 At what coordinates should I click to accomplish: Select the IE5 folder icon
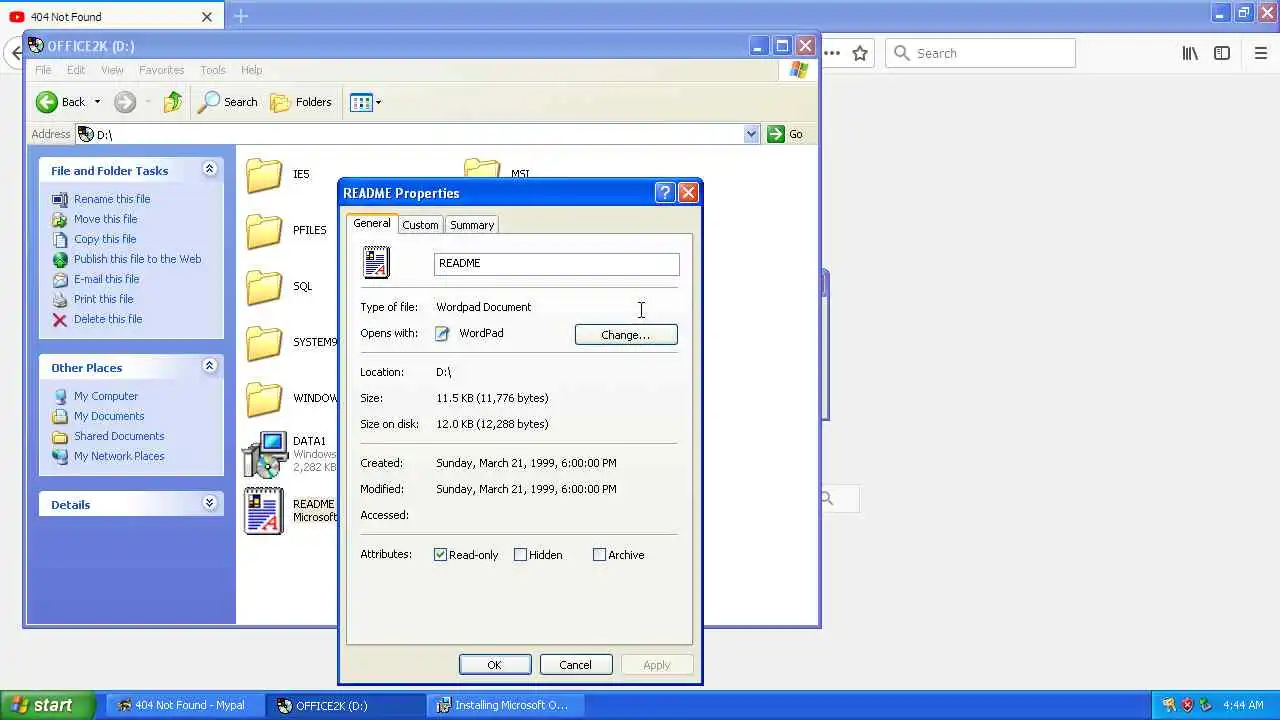(264, 175)
